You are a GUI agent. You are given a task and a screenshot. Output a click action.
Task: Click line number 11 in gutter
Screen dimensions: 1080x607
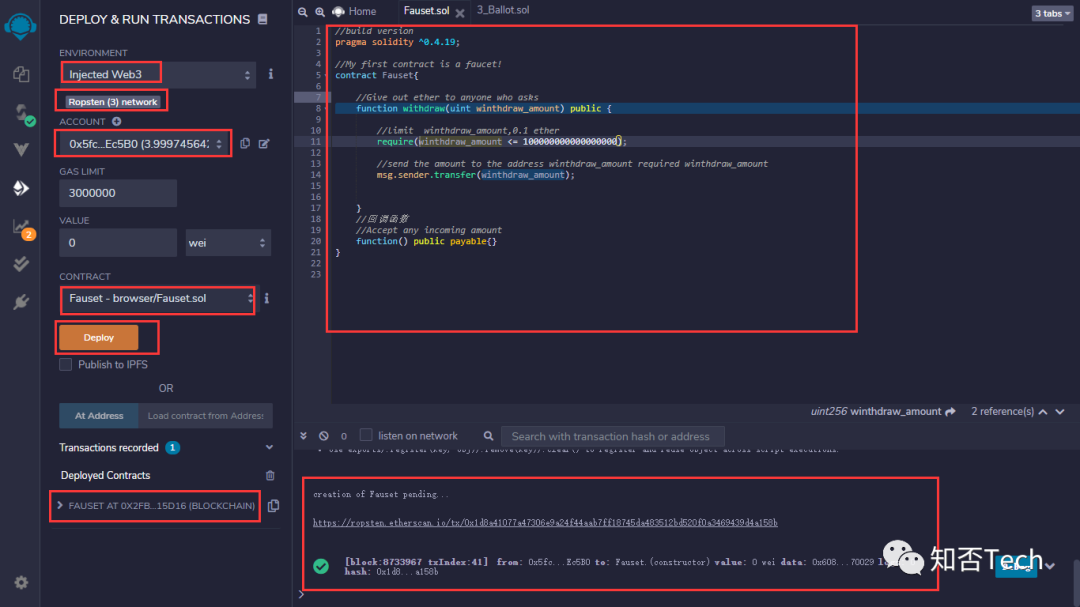pos(315,141)
